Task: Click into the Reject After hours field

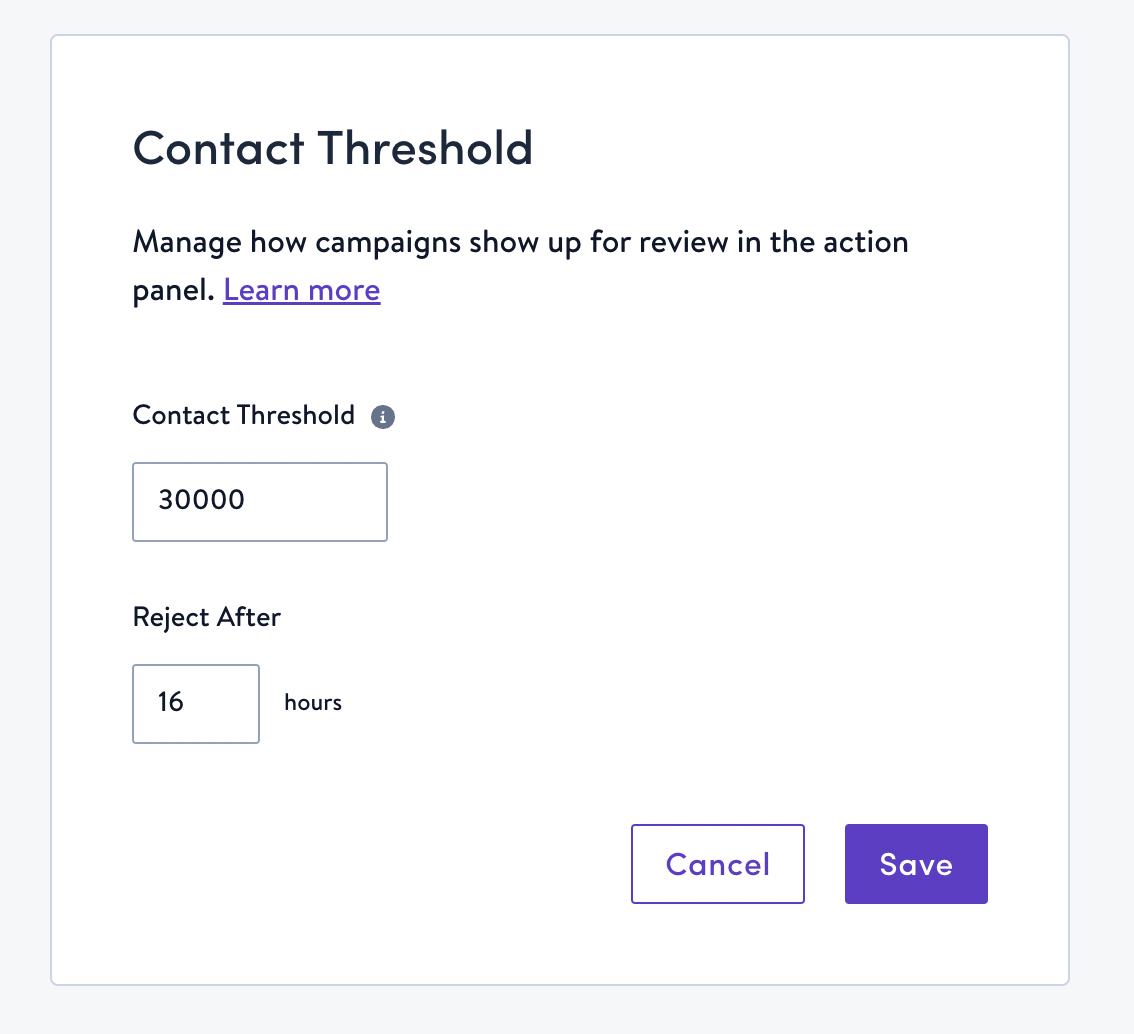Action: coord(195,703)
